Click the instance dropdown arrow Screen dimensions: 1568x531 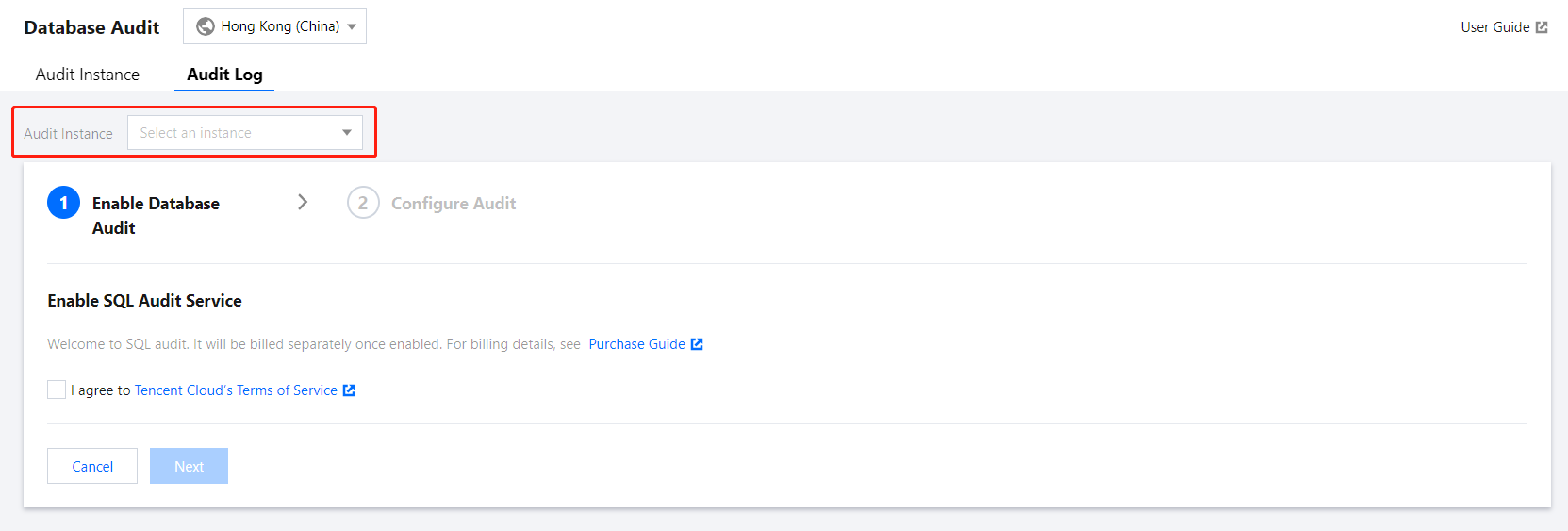coord(347,133)
